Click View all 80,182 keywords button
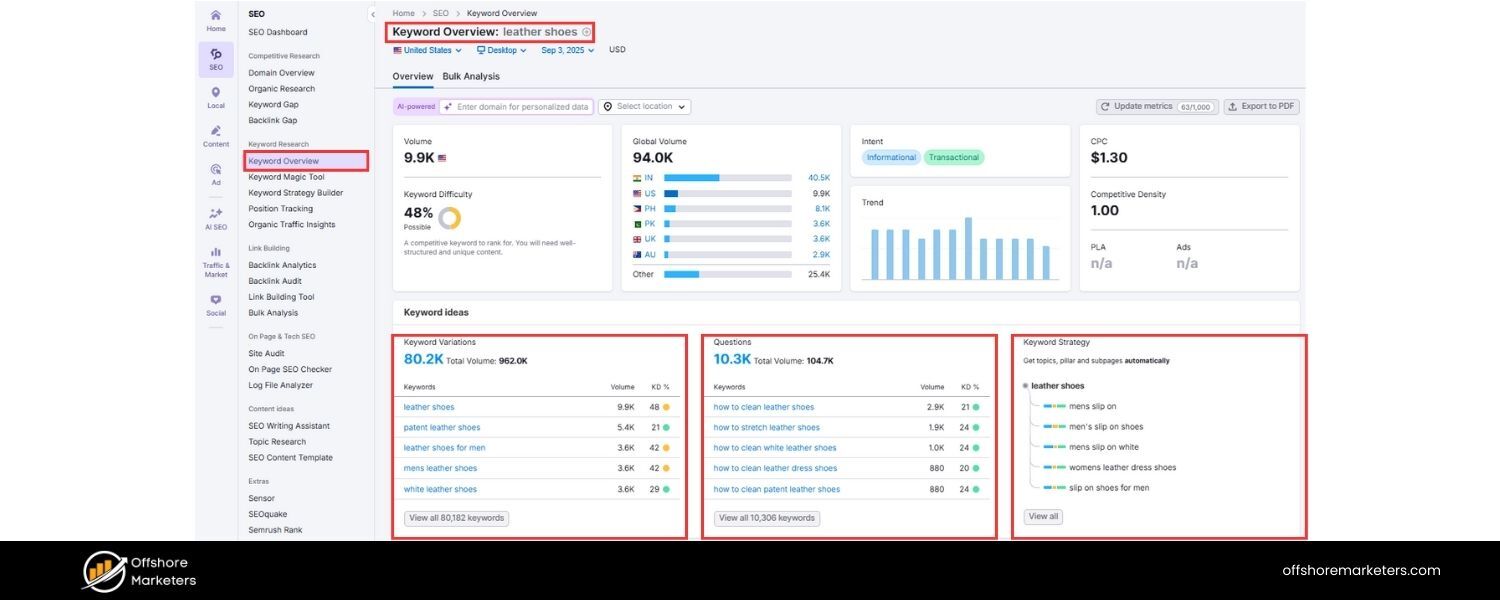This screenshot has width=1500, height=600. [x=456, y=518]
